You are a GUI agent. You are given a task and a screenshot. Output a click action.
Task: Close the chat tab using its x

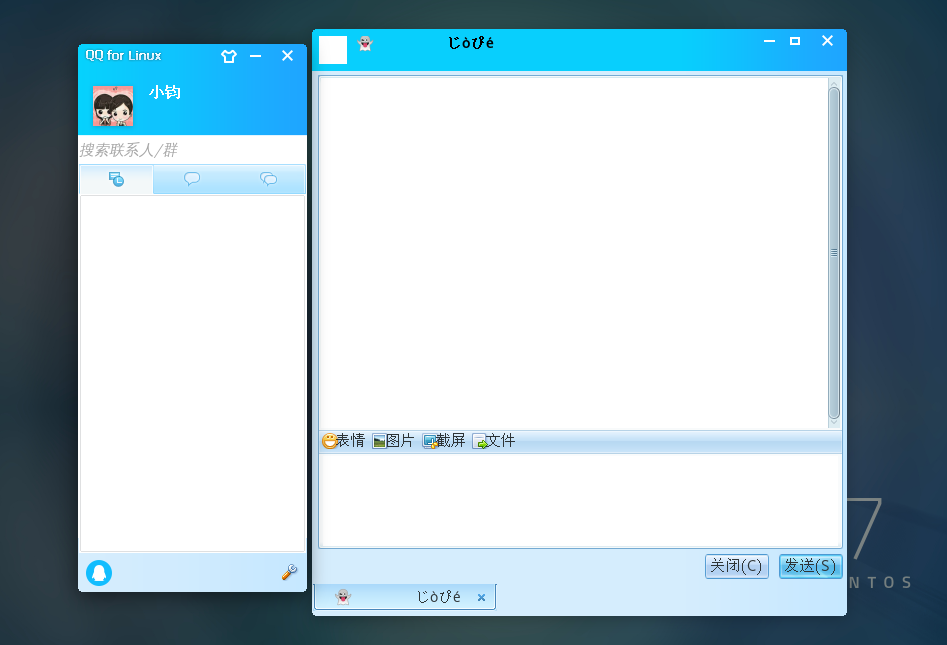(481, 597)
